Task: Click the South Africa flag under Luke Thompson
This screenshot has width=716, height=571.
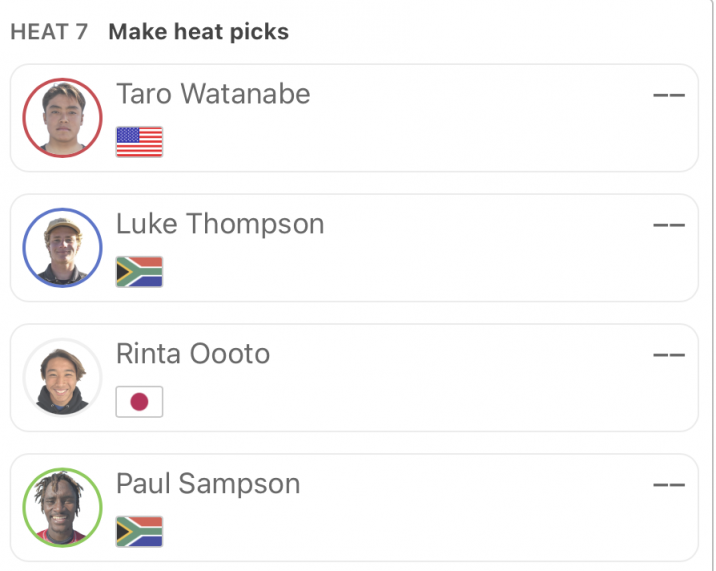Action: click(x=139, y=272)
